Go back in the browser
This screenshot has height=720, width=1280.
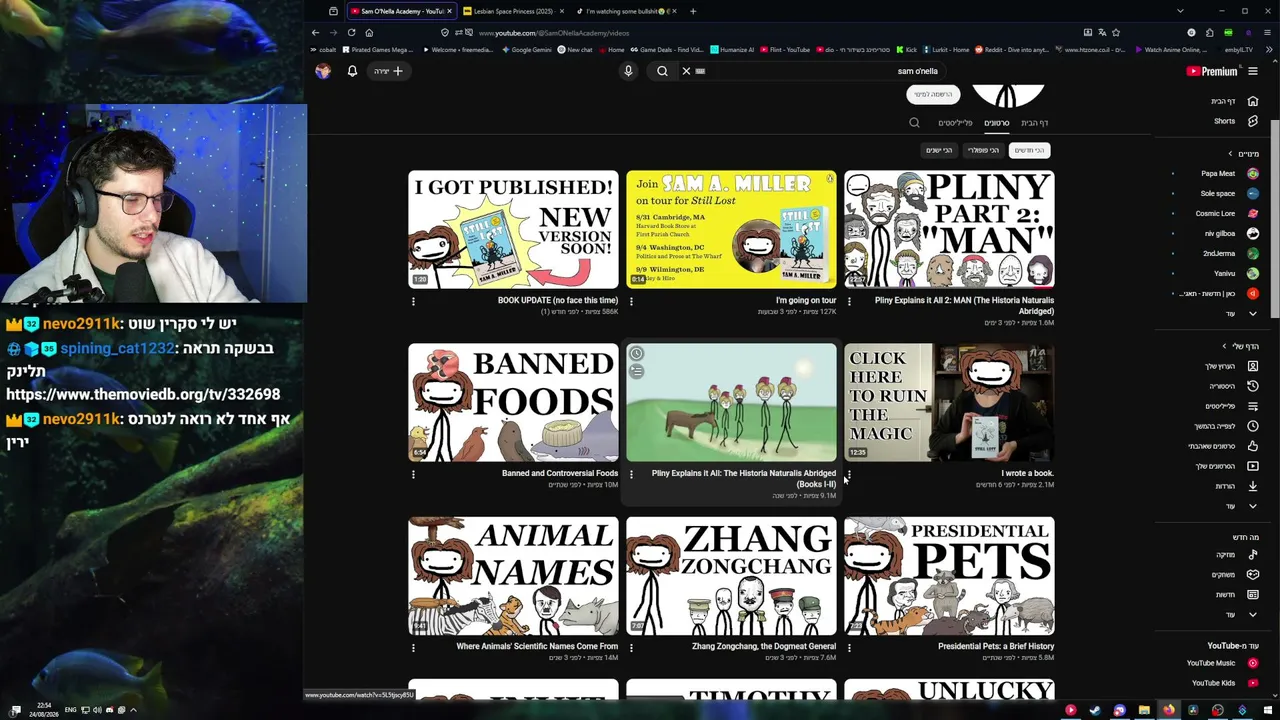[315, 33]
